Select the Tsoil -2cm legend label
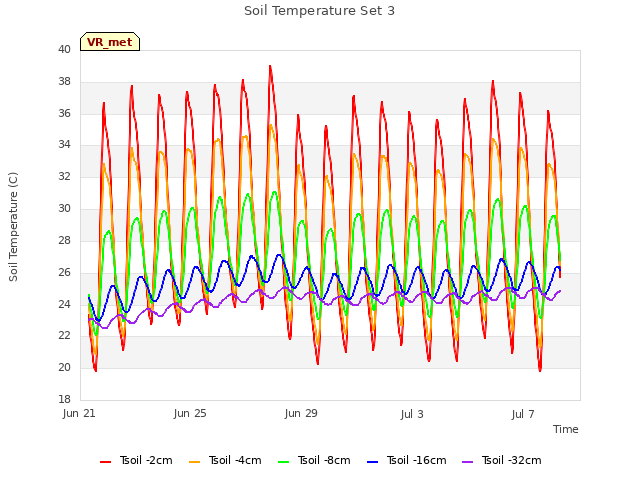The height and width of the screenshot is (480, 640). point(146,460)
